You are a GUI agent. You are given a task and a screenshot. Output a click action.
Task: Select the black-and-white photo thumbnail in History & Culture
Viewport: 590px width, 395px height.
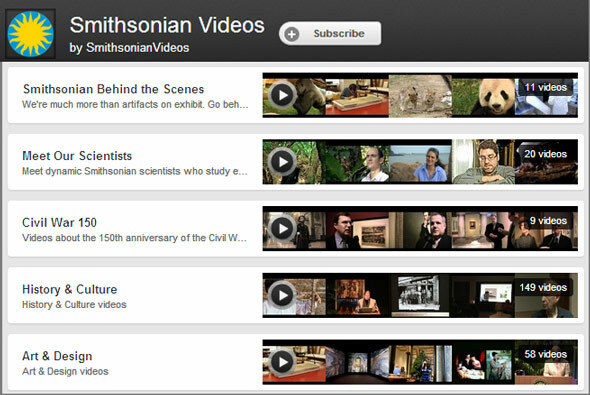click(420, 295)
